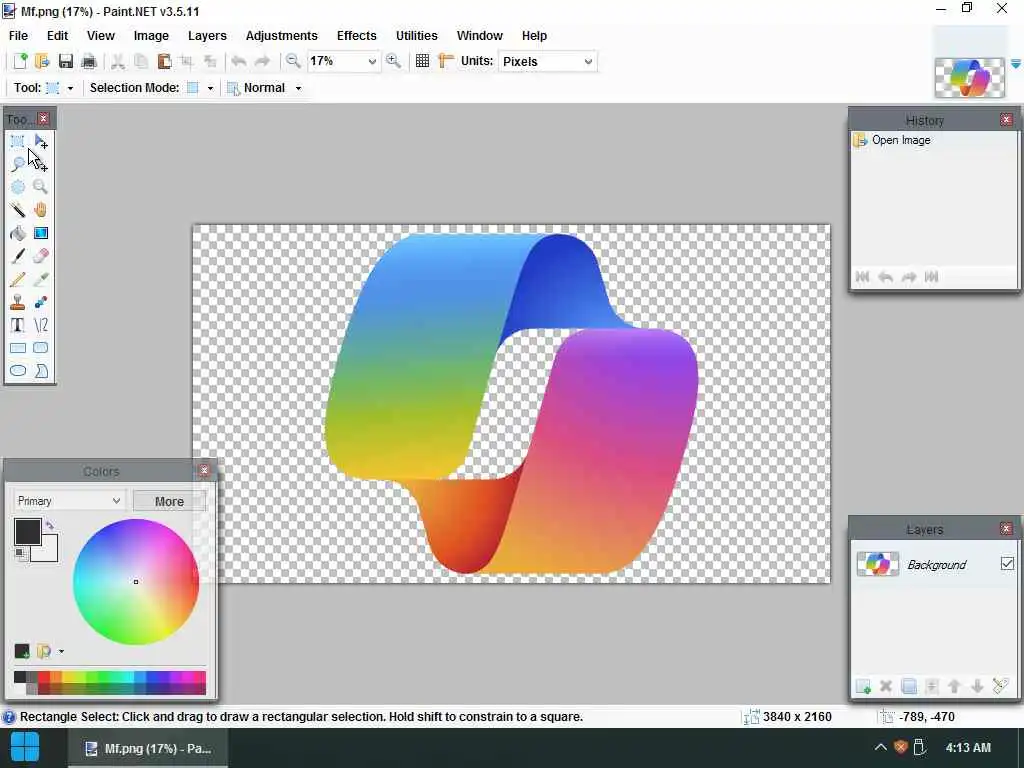The height and width of the screenshot is (768, 1024).
Task: Open the Image menu
Action: click(x=151, y=36)
